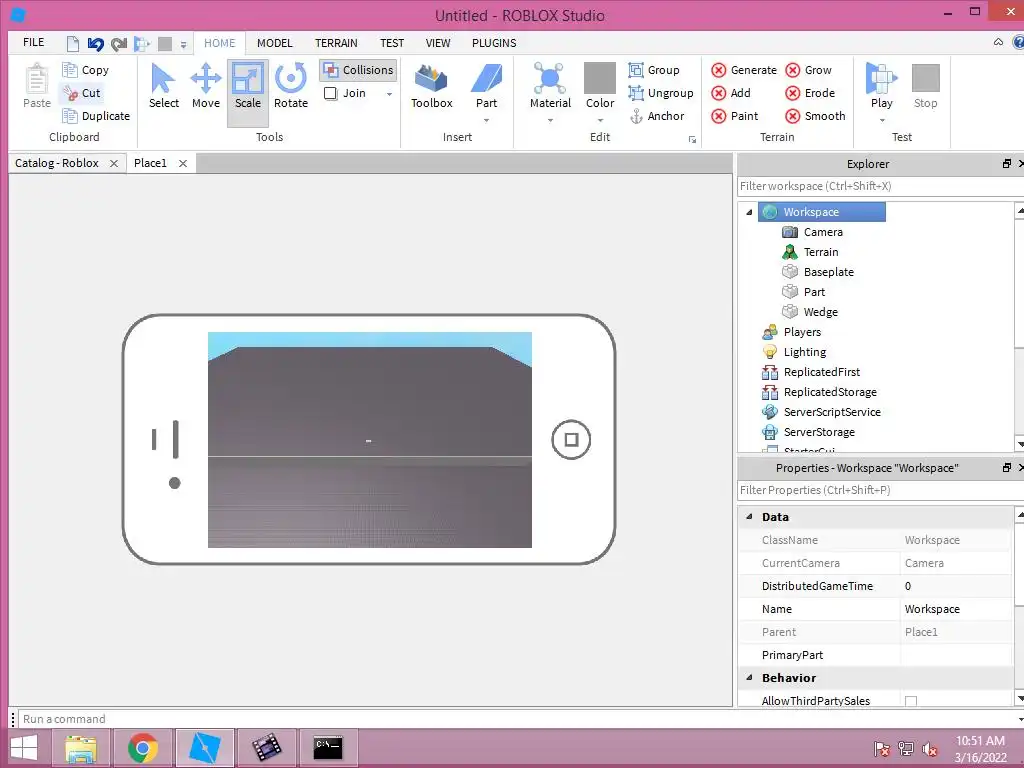Expand the Edit group launcher

(x=692, y=139)
